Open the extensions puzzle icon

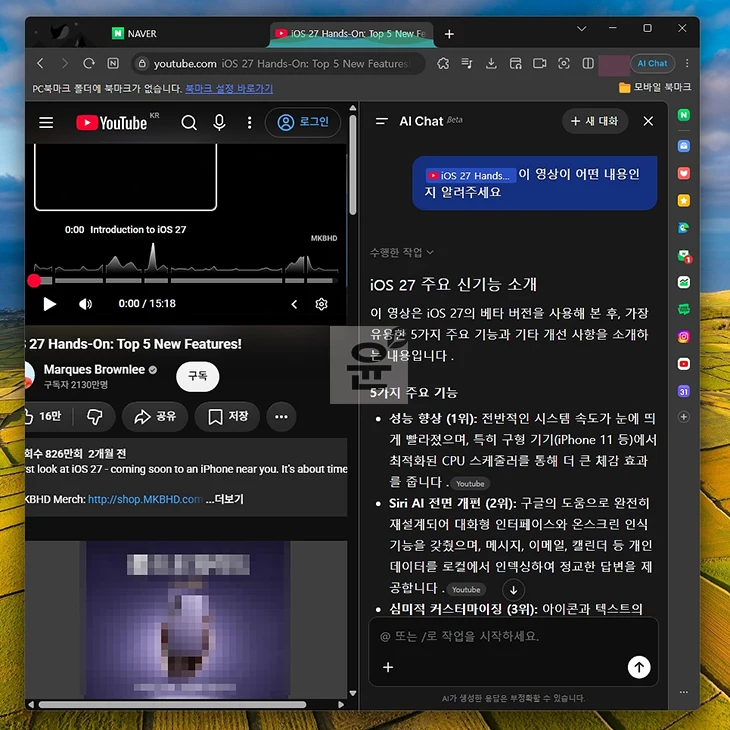tap(443, 63)
